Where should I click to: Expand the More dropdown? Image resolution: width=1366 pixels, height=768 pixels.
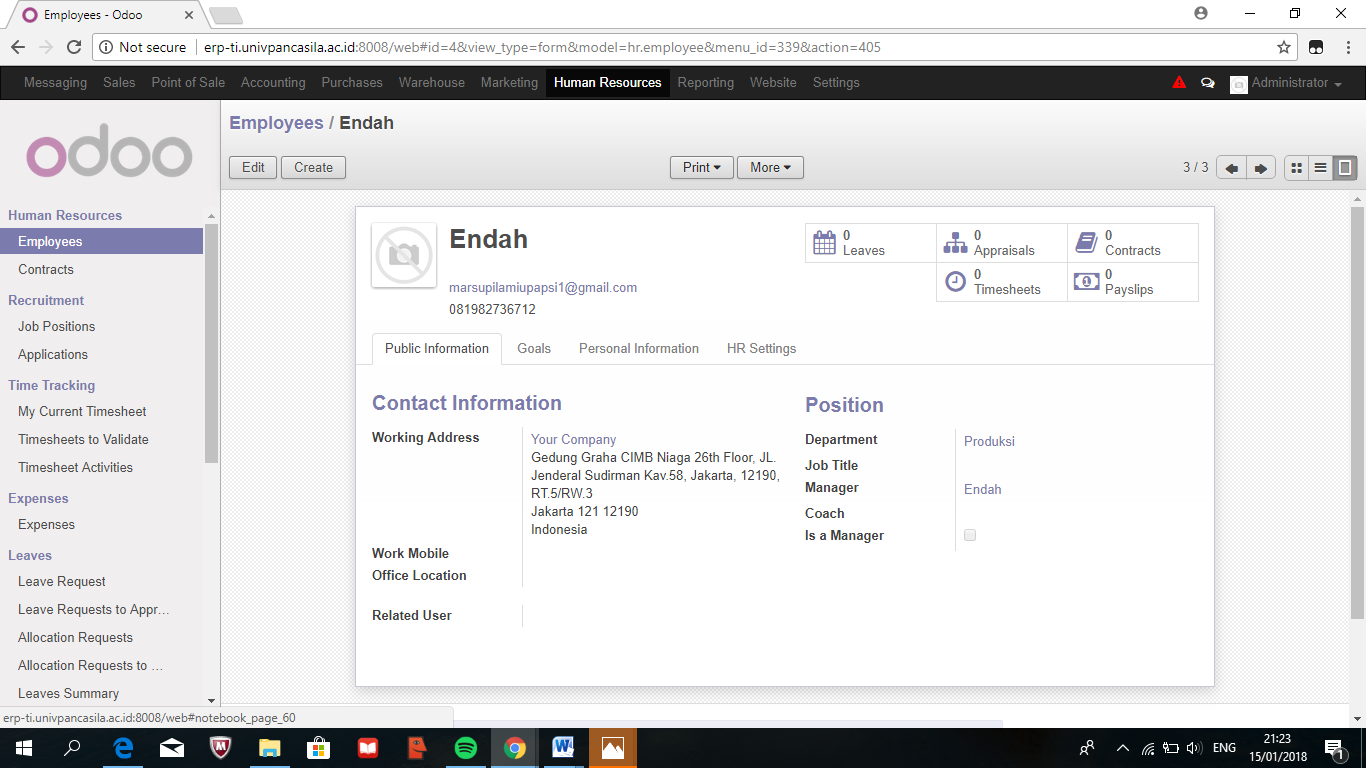click(x=770, y=168)
